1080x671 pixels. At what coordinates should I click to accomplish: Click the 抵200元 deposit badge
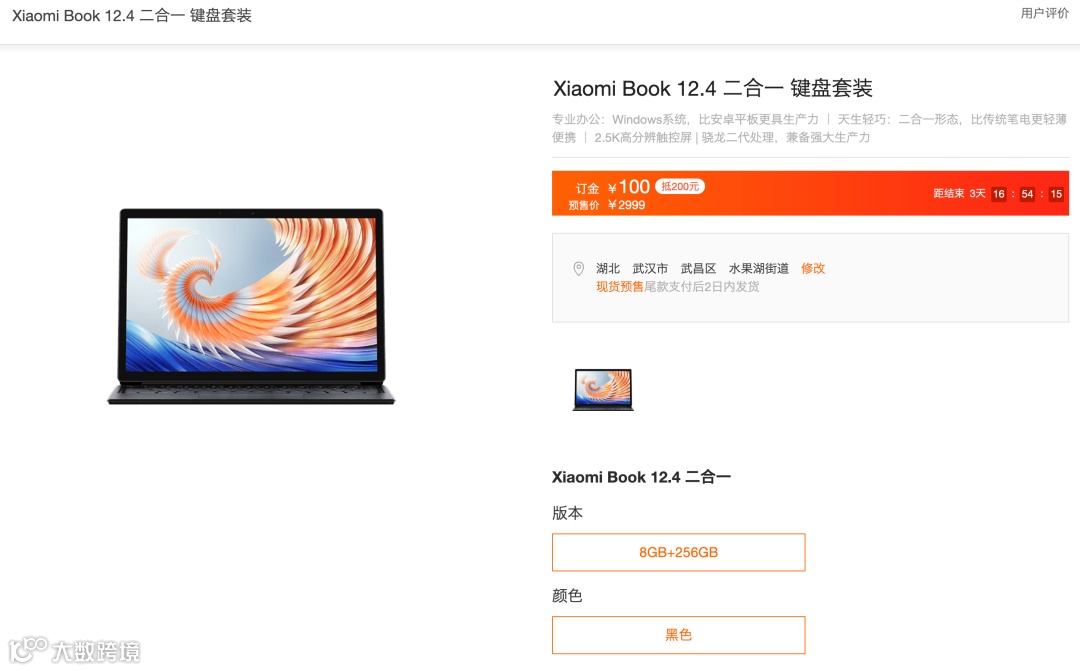click(x=680, y=186)
